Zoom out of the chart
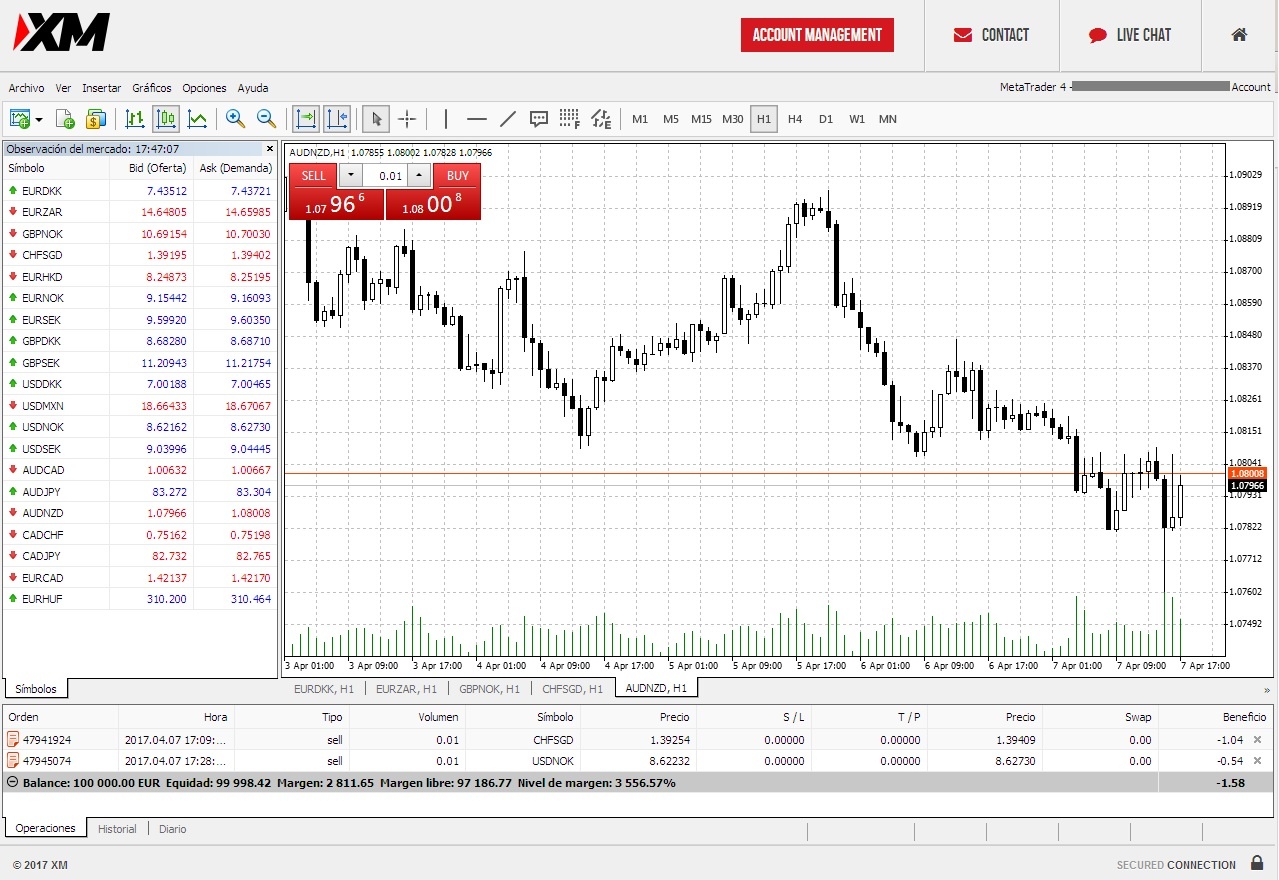 click(266, 119)
